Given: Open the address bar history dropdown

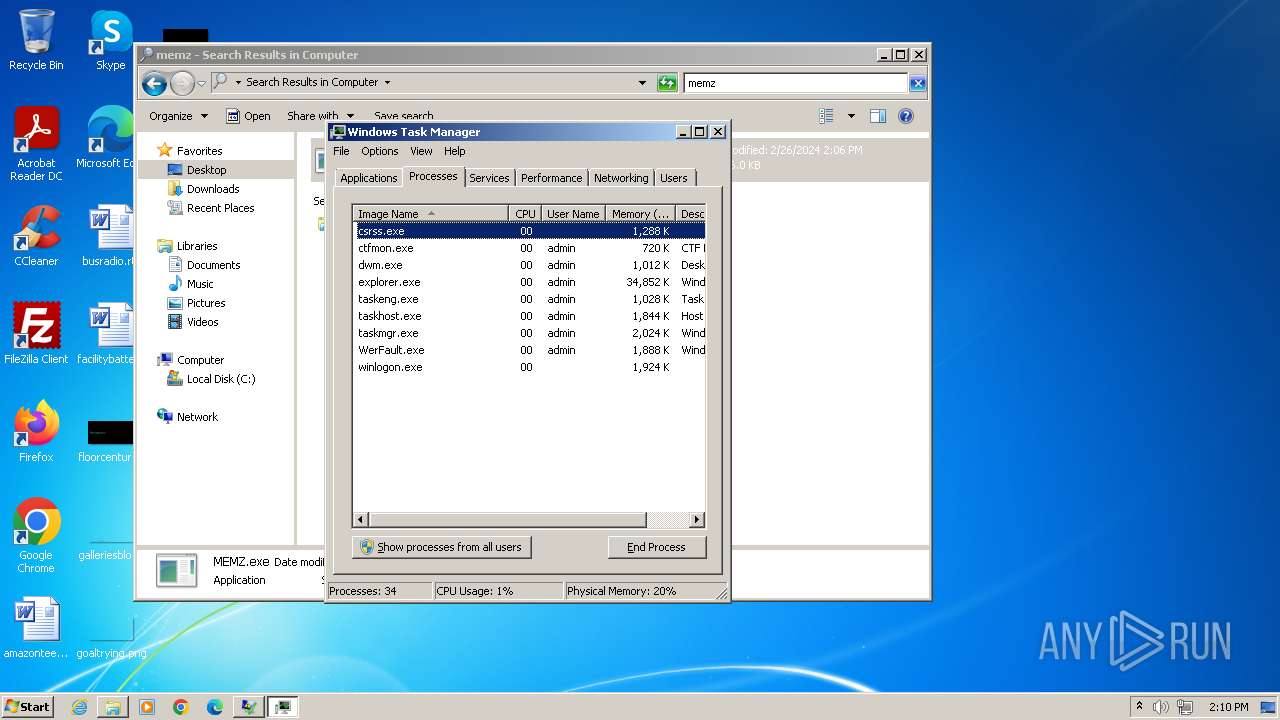Looking at the screenshot, I should coord(642,83).
